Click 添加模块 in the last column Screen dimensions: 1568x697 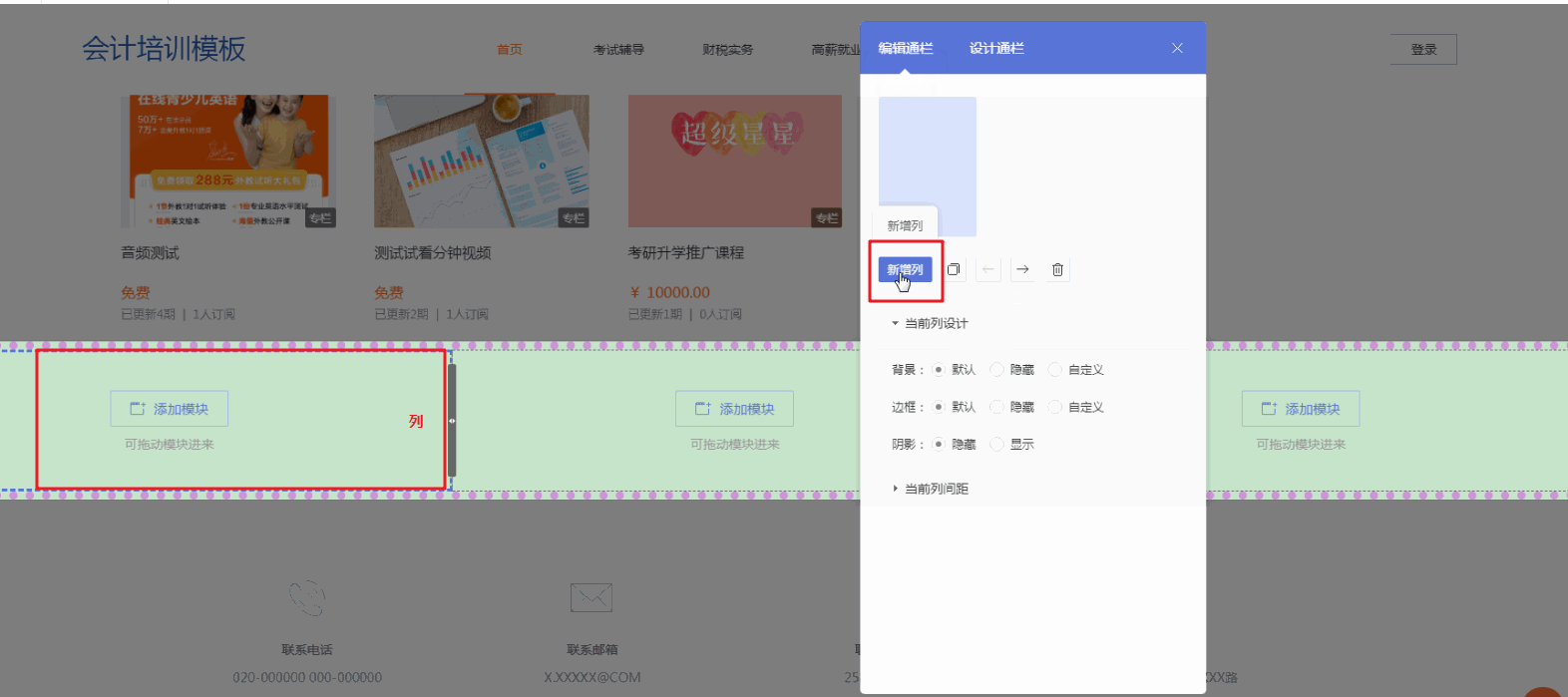tap(1301, 409)
